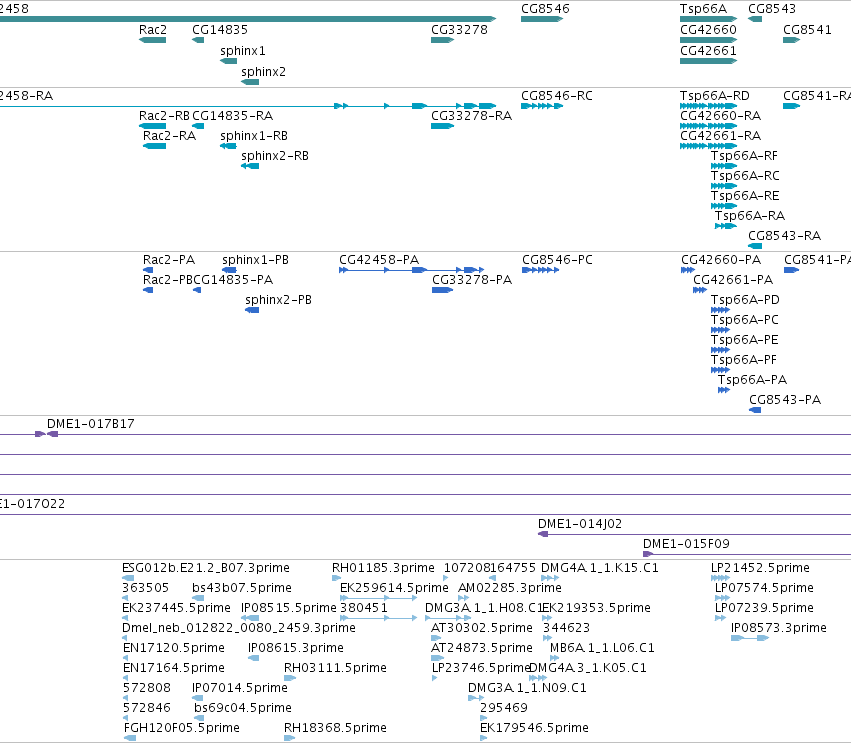Click the CG33278-RA transcript label
Screen dimensions: 851x743
coord(471,116)
